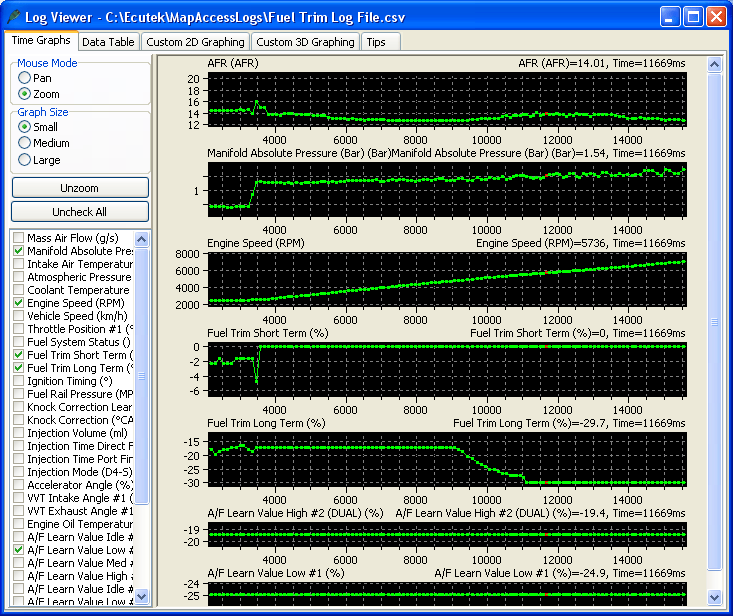
Task: Click the red cursor marker on Engine Speed graph
Action: click(x=546, y=272)
